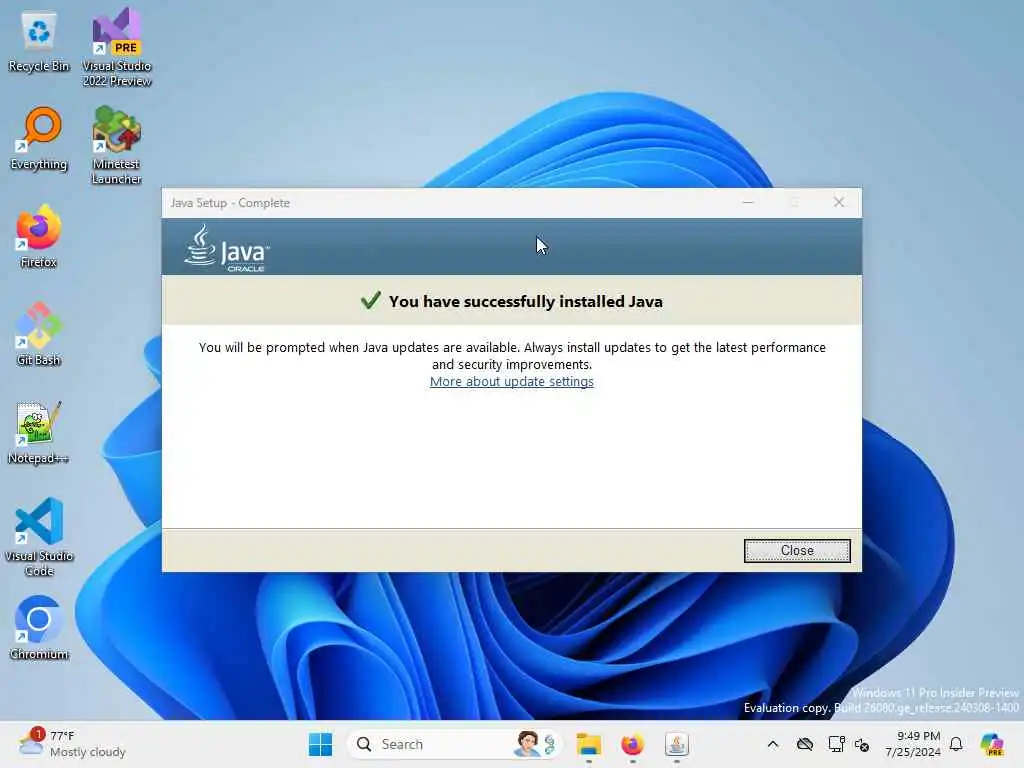1024x768 pixels.
Task: Open Firefox from the taskbar
Action: [632, 744]
